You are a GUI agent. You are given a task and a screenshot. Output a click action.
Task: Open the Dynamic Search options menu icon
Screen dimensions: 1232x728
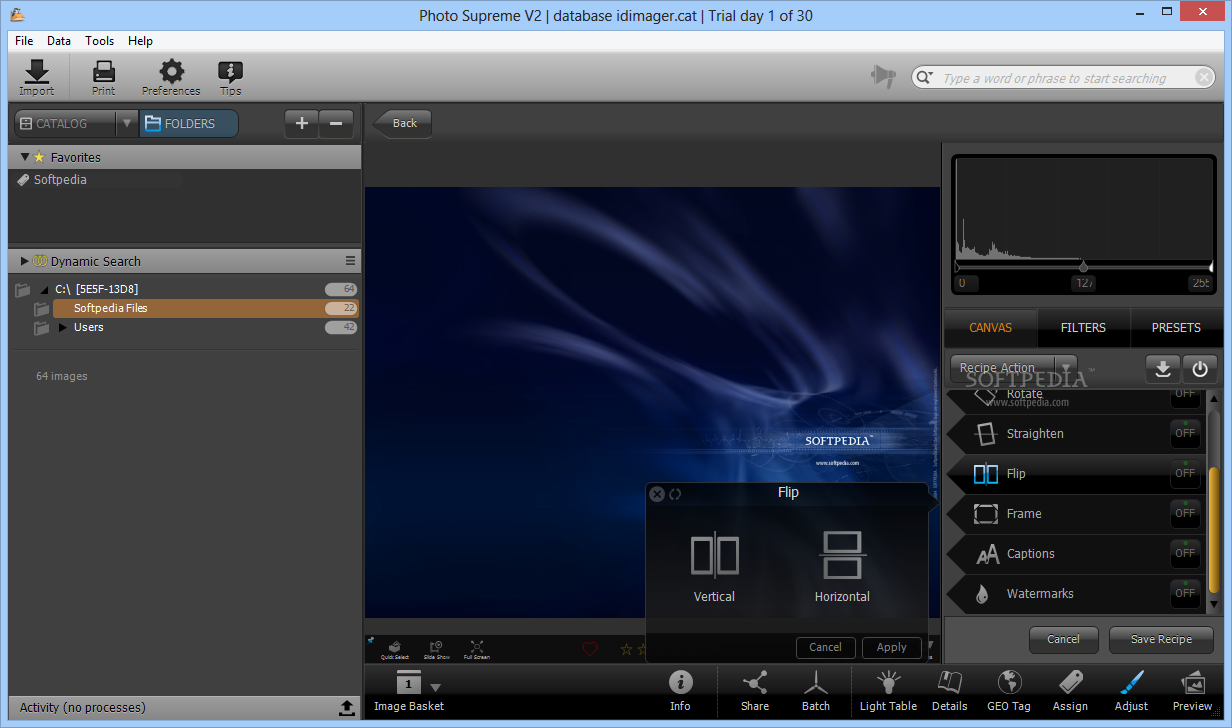(x=350, y=261)
